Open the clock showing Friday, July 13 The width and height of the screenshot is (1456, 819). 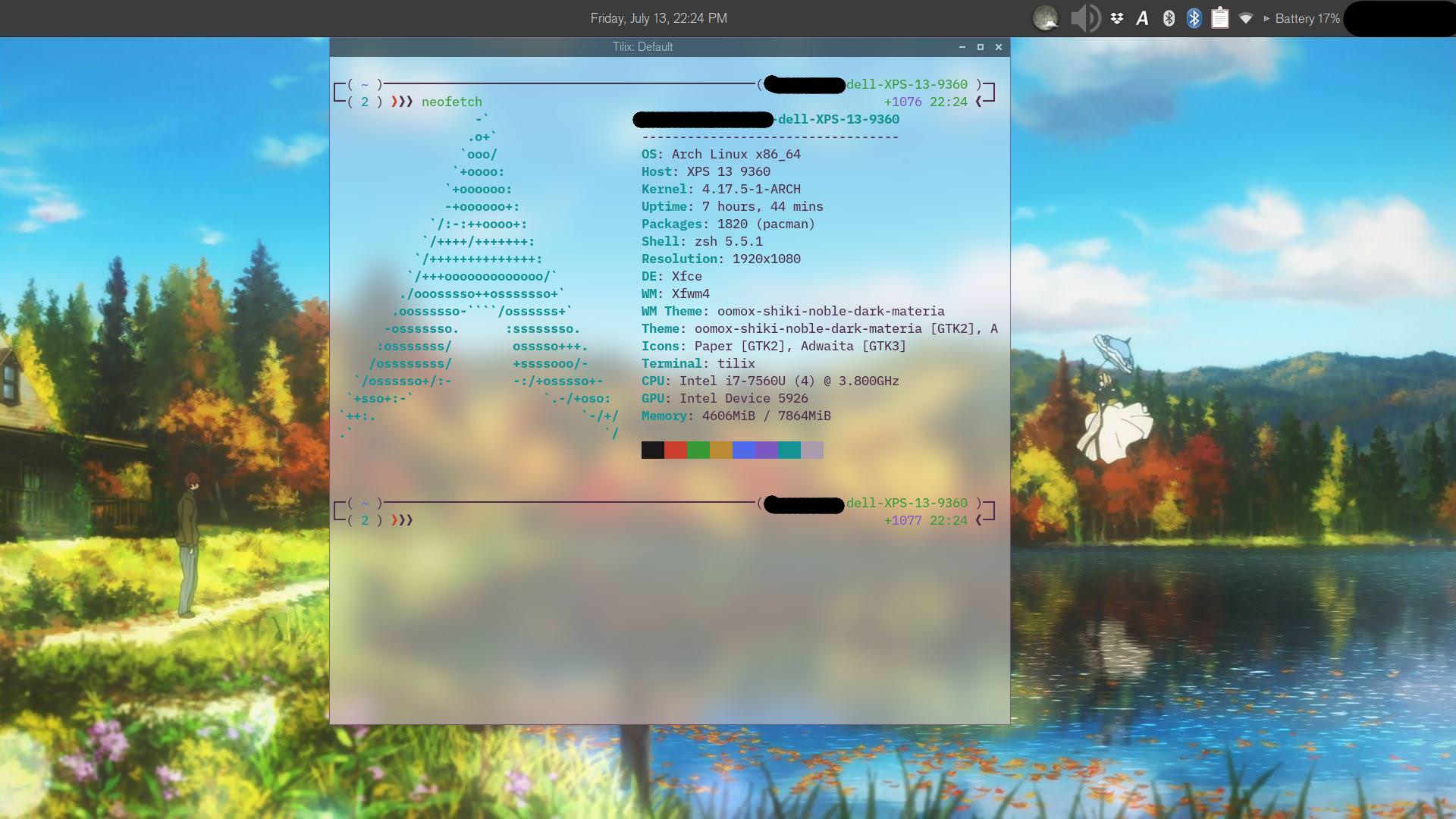(658, 18)
